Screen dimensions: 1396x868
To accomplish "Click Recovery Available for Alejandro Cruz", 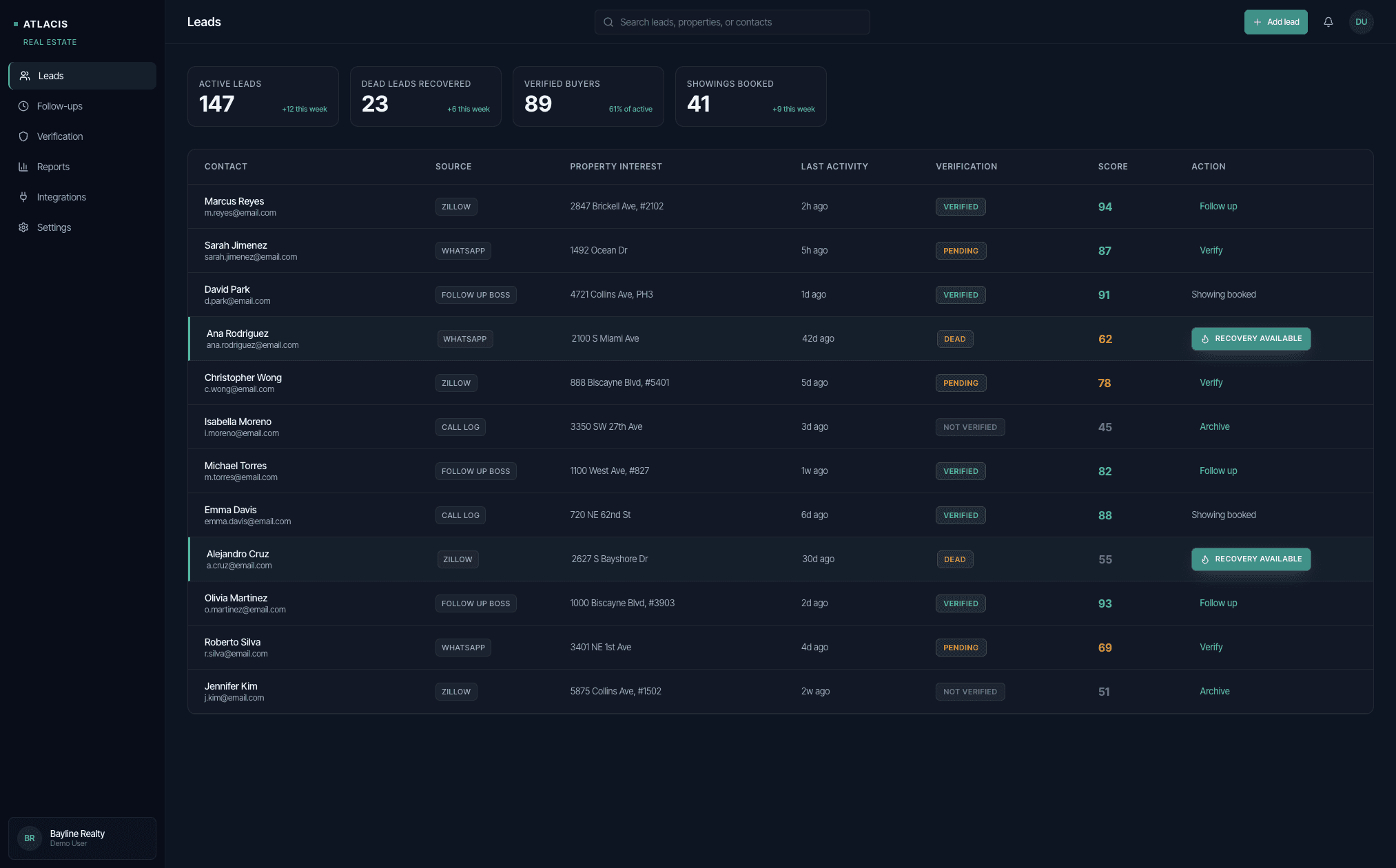I will [1251, 559].
